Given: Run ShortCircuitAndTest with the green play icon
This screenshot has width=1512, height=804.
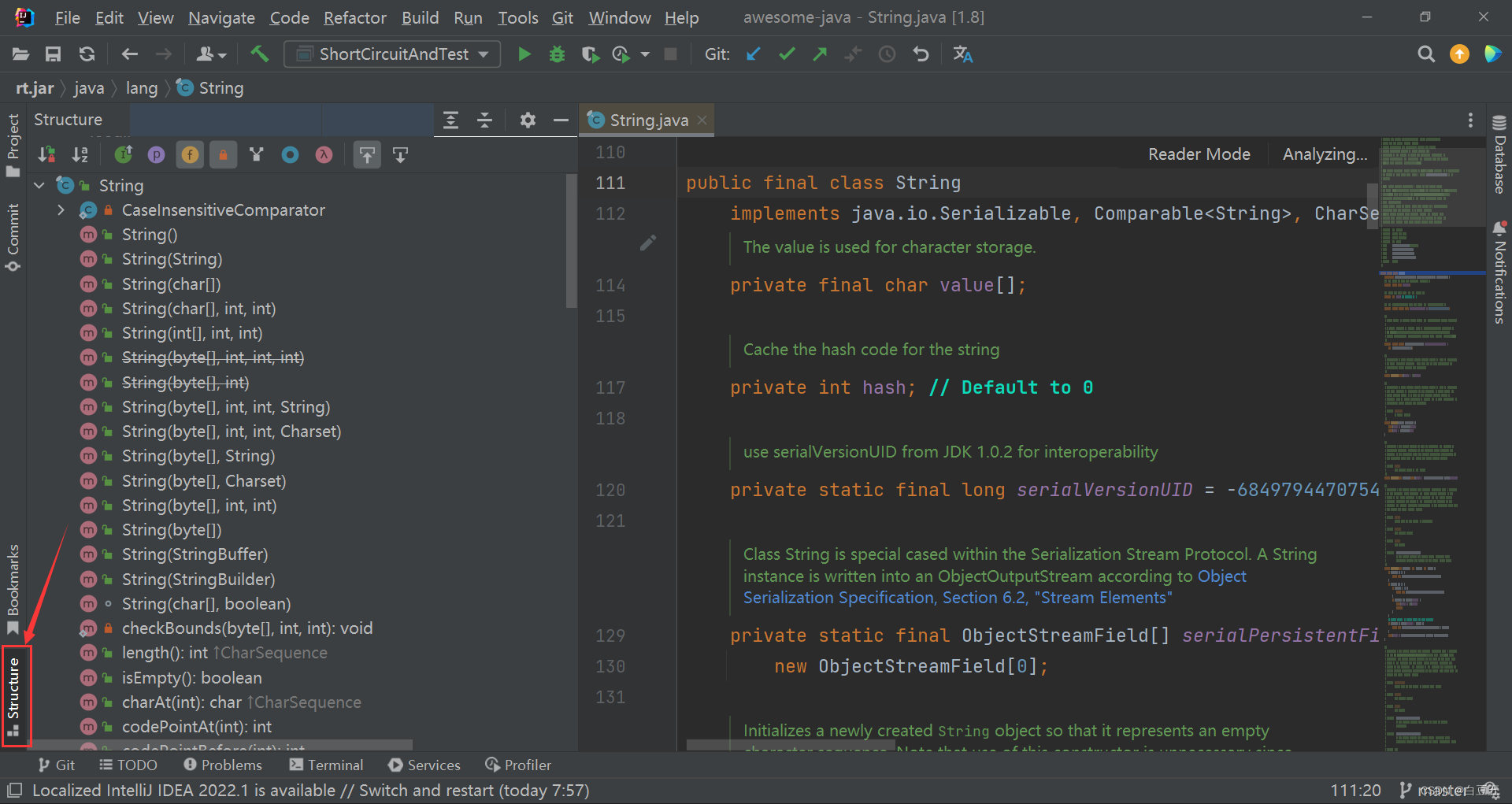Looking at the screenshot, I should click(524, 54).
